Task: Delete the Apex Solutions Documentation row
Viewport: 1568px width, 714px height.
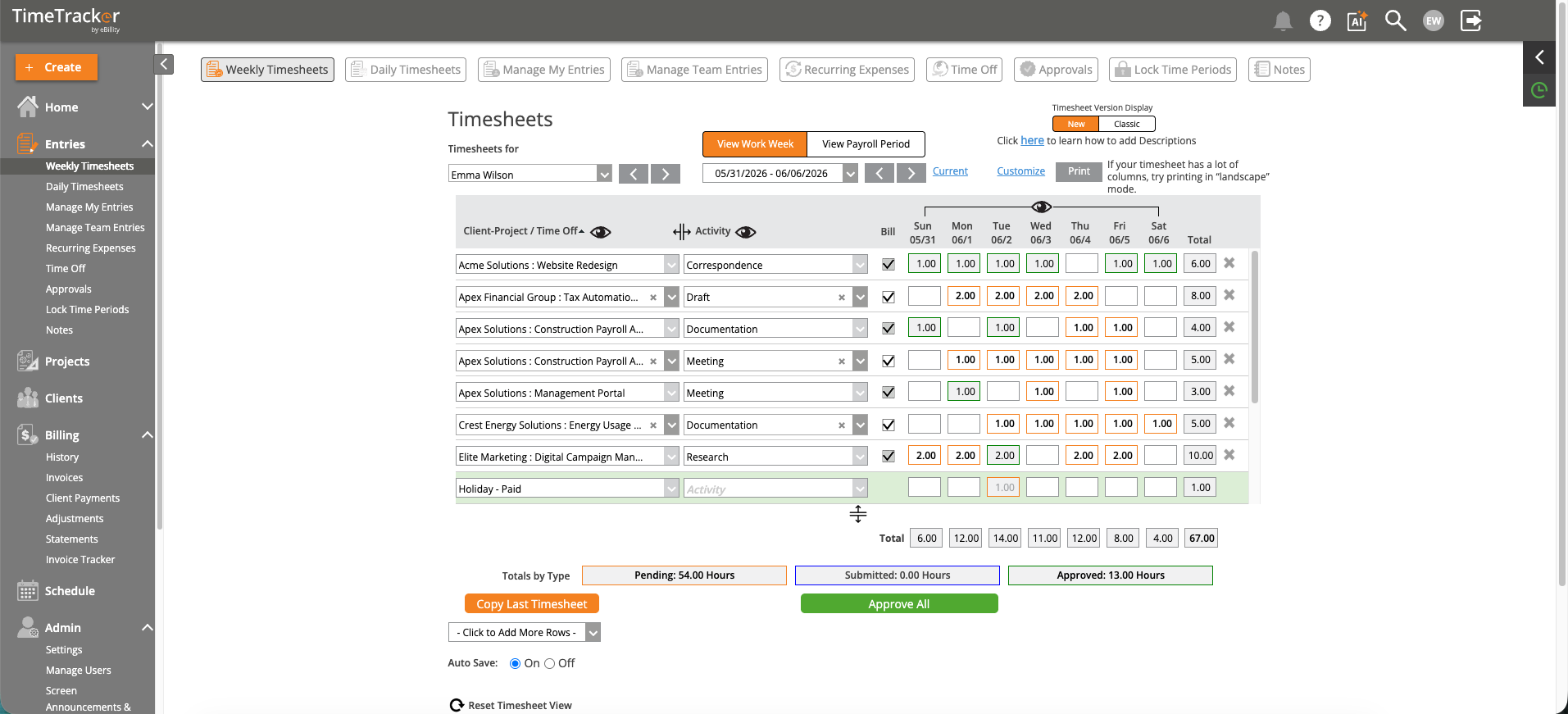Action: pyautogui.click(x=1229, y=327)
